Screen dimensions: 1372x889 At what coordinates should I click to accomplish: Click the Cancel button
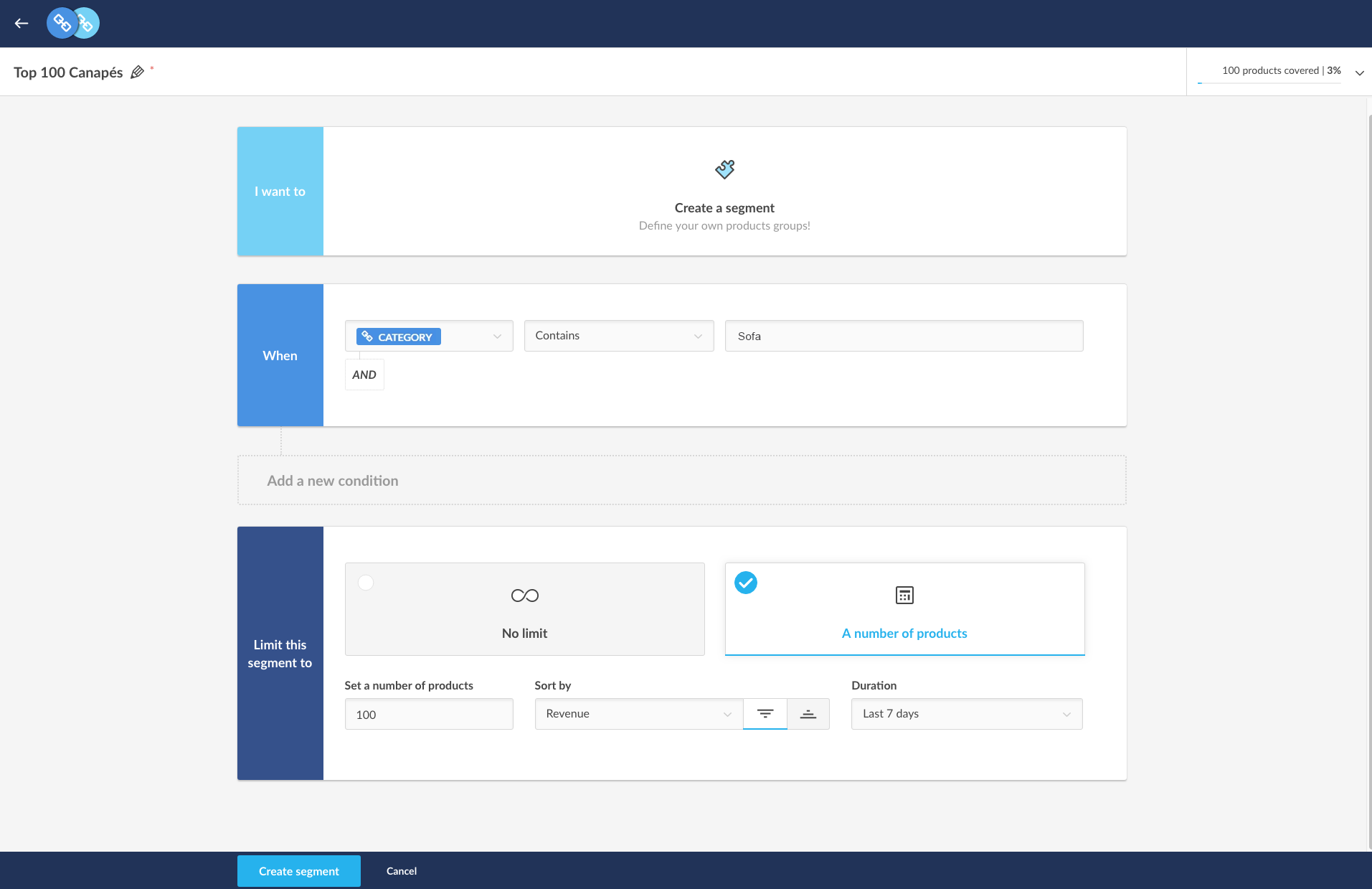point(402,871)
